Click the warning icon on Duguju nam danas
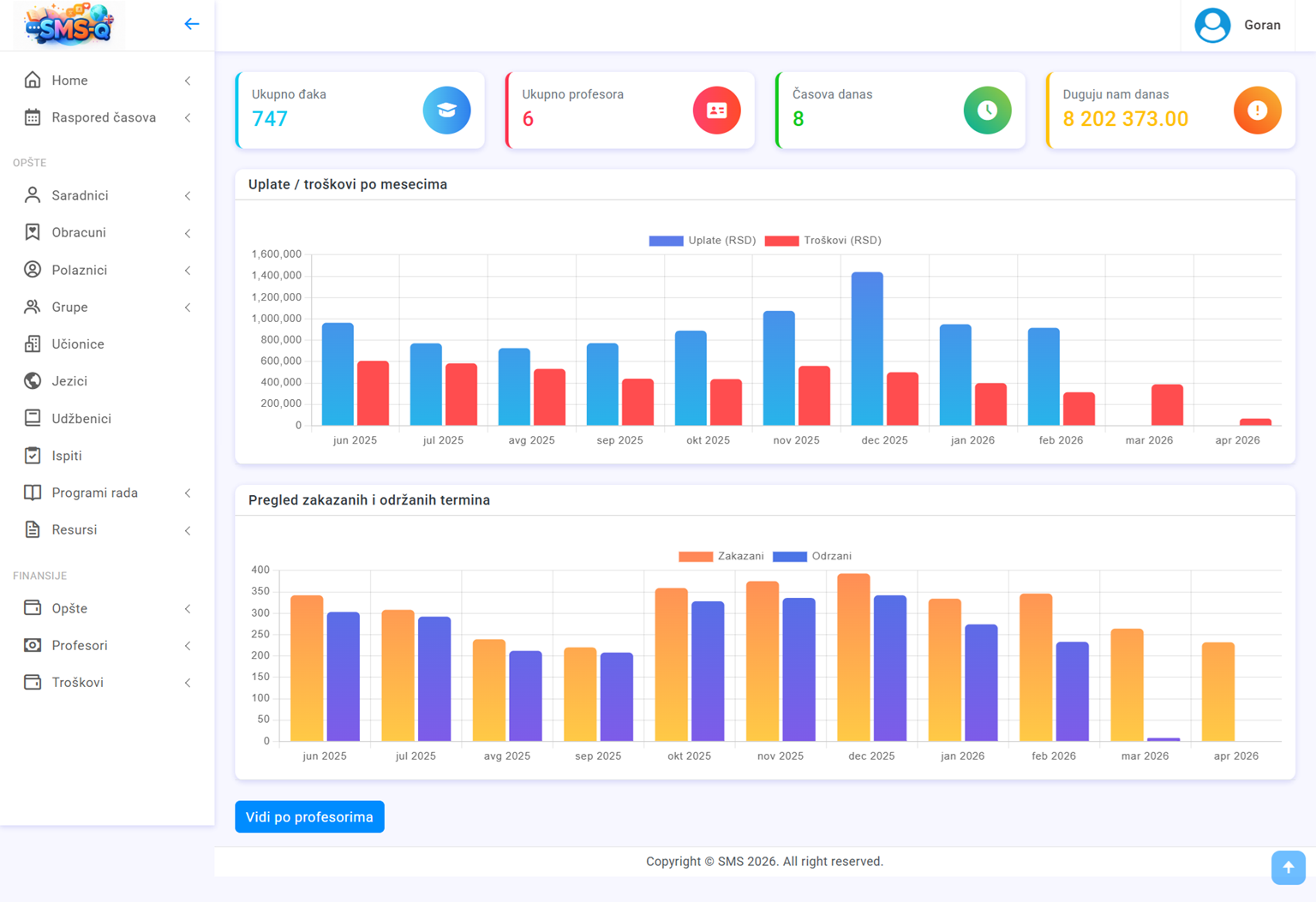This screenshot has height=902, width=1316. [x=1257, y=110]
